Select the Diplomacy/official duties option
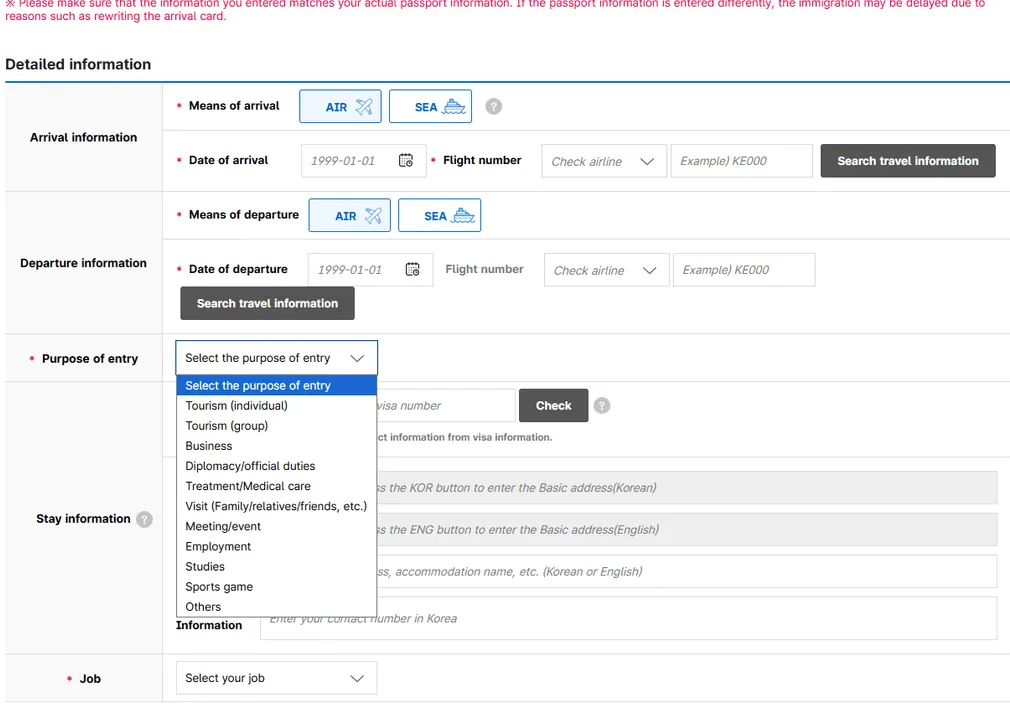This screenshot has width=1010, height=707. 276,466
